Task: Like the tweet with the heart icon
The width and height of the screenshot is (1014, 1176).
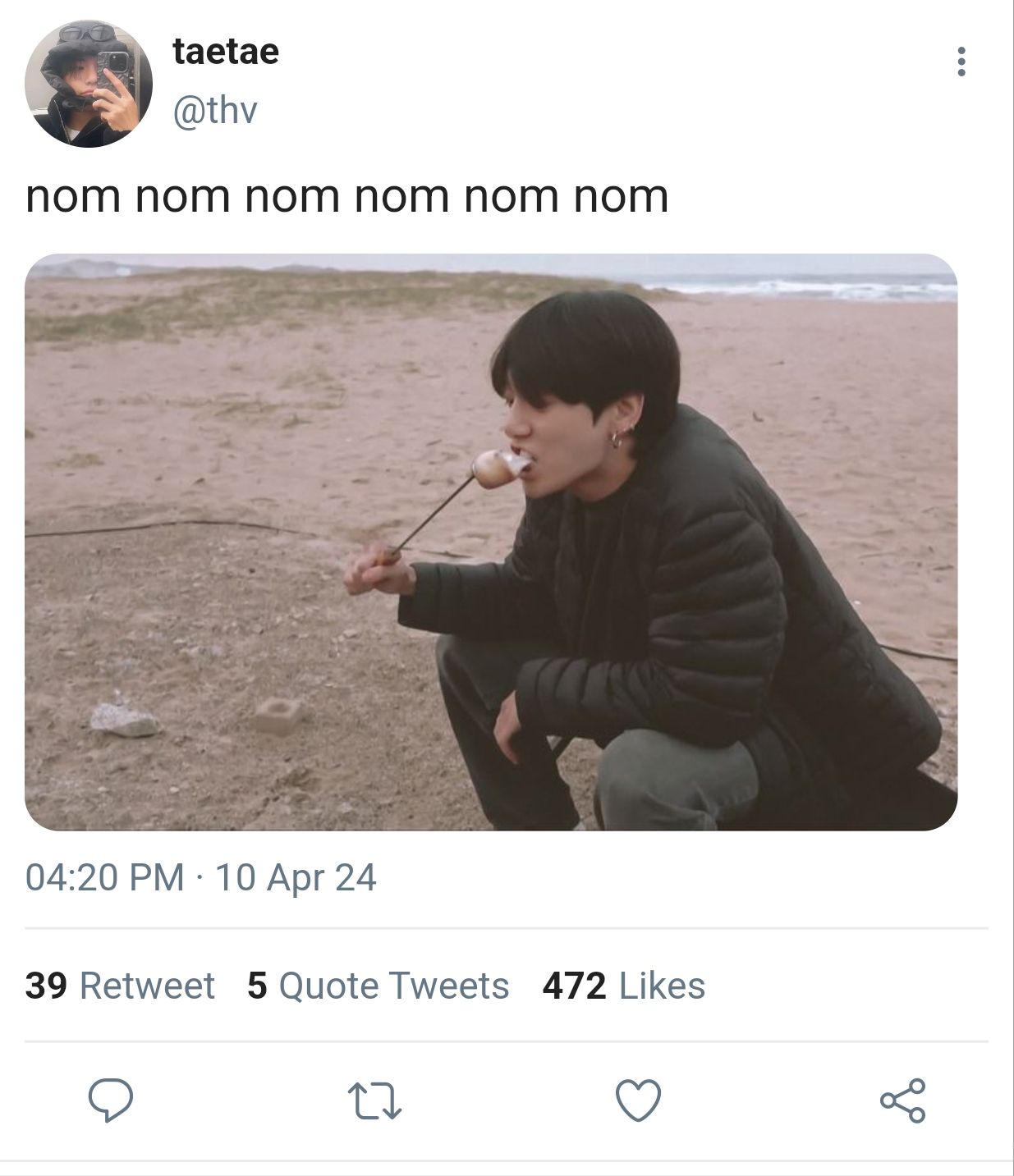Action: point(638,1100)
